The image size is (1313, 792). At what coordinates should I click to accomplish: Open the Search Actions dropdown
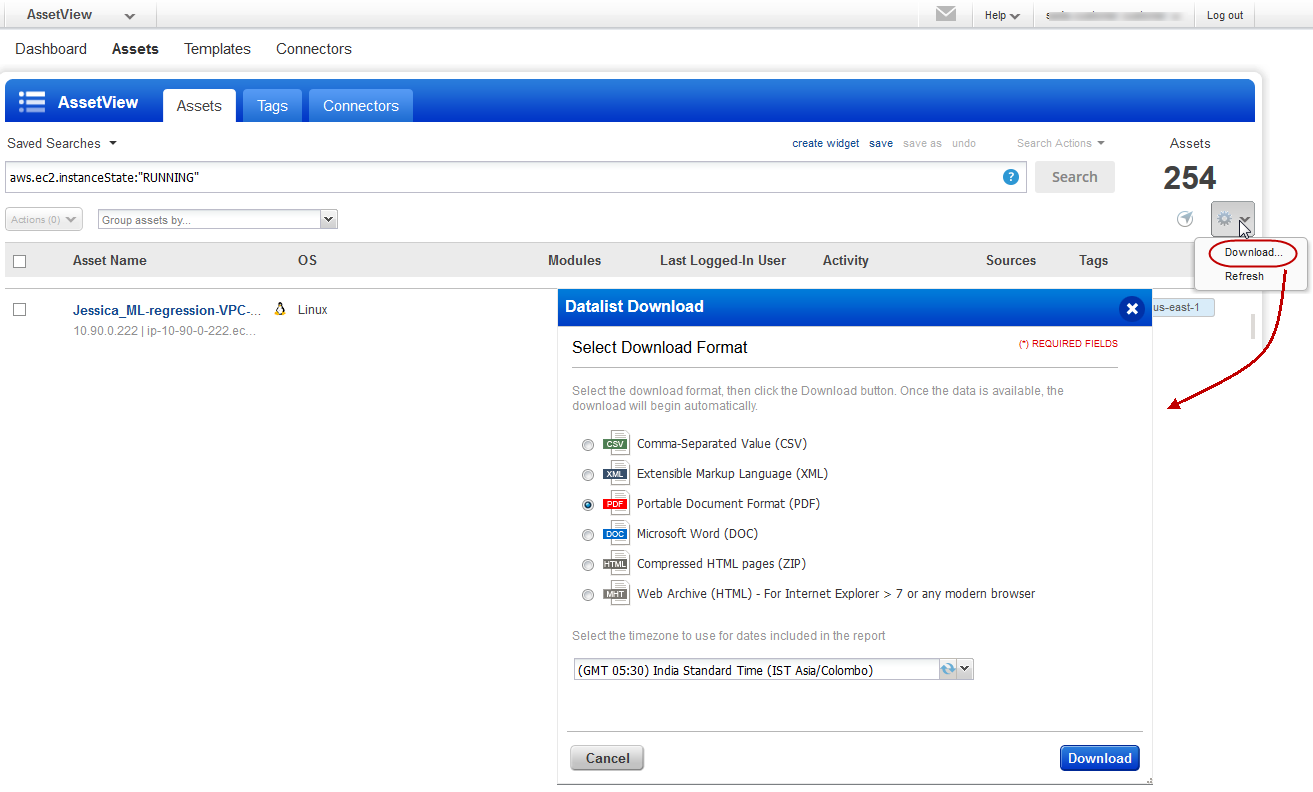pos(1060,143)
